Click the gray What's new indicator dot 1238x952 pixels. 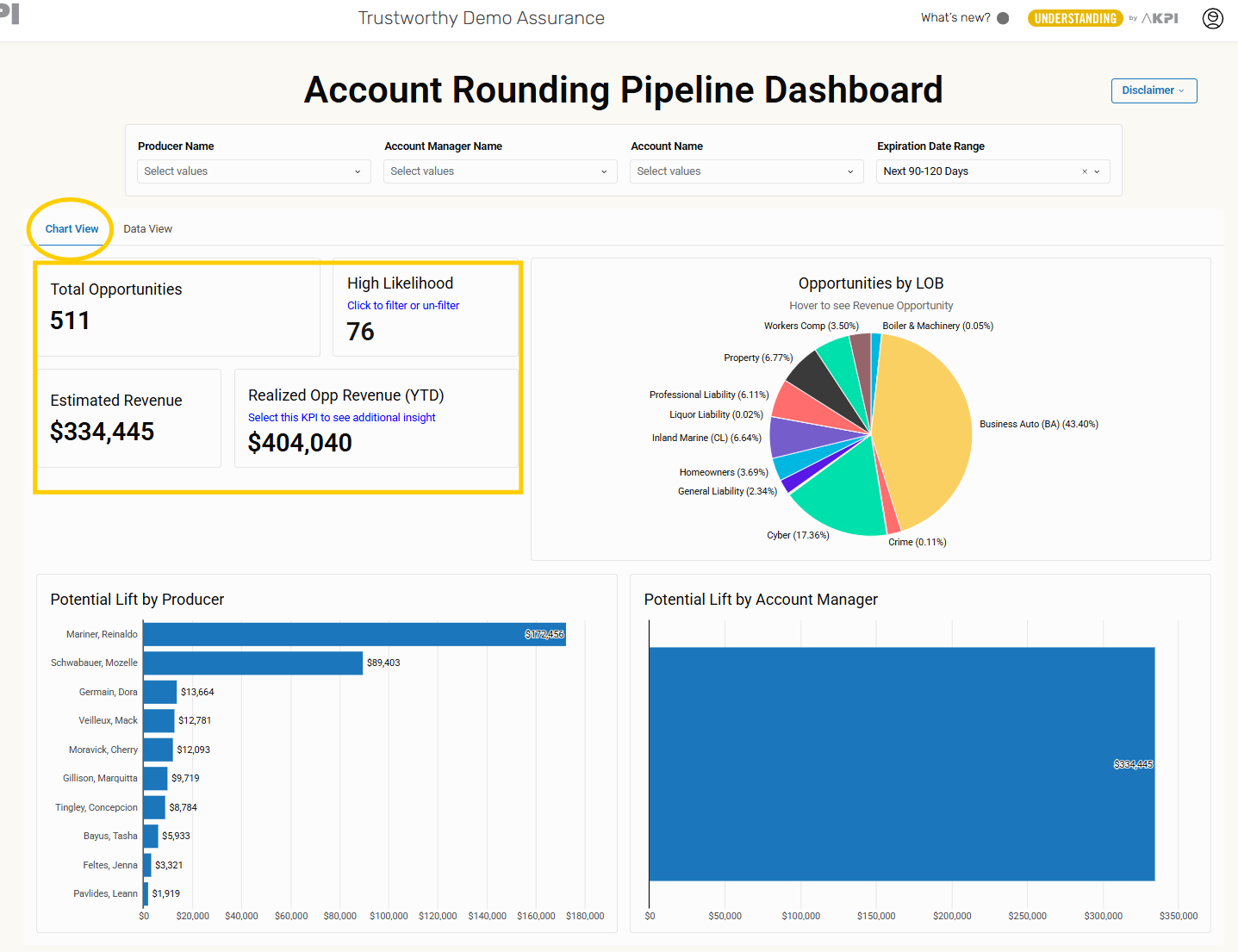1003,18
